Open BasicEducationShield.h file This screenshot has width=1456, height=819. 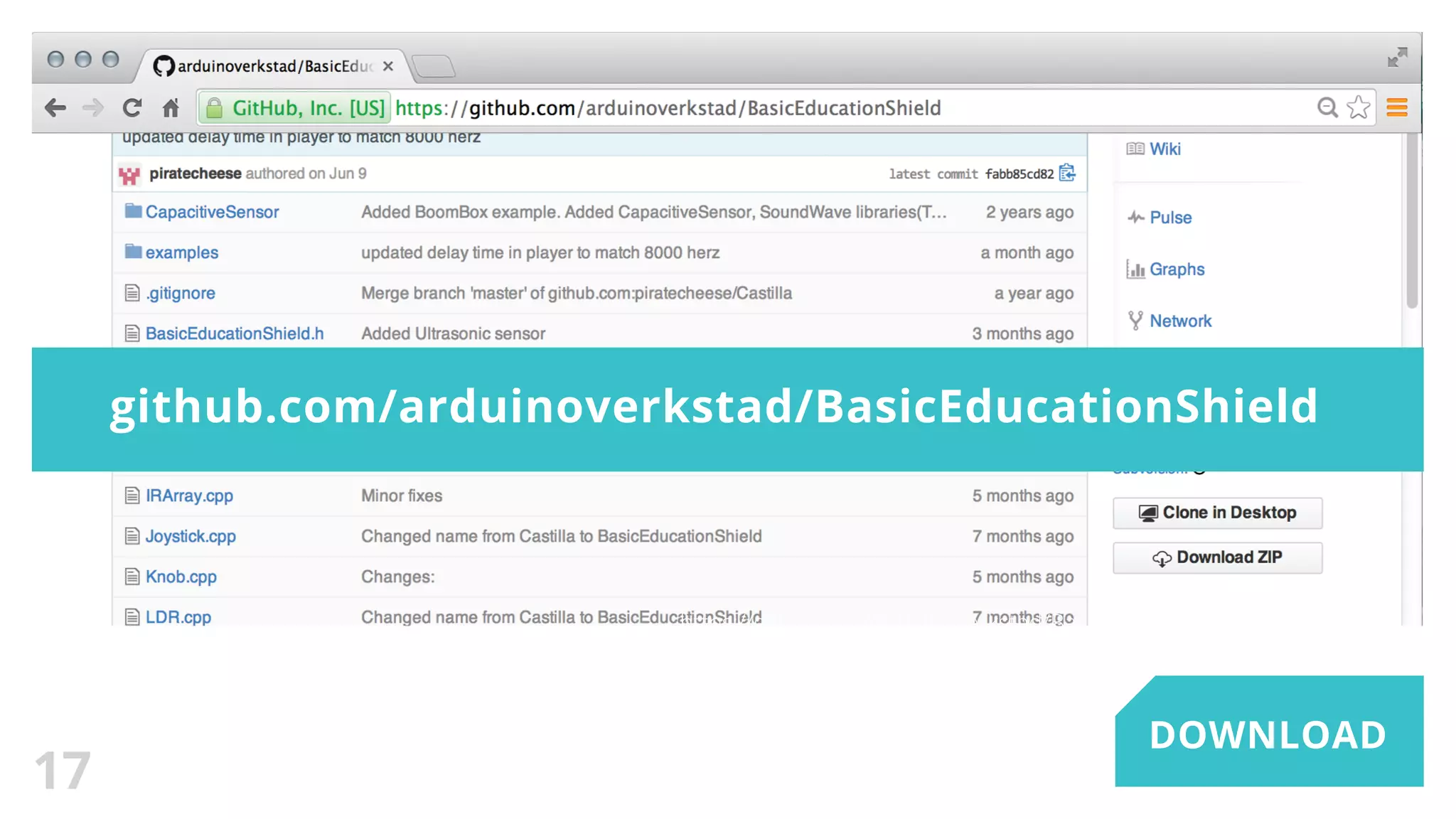[235, 333]
